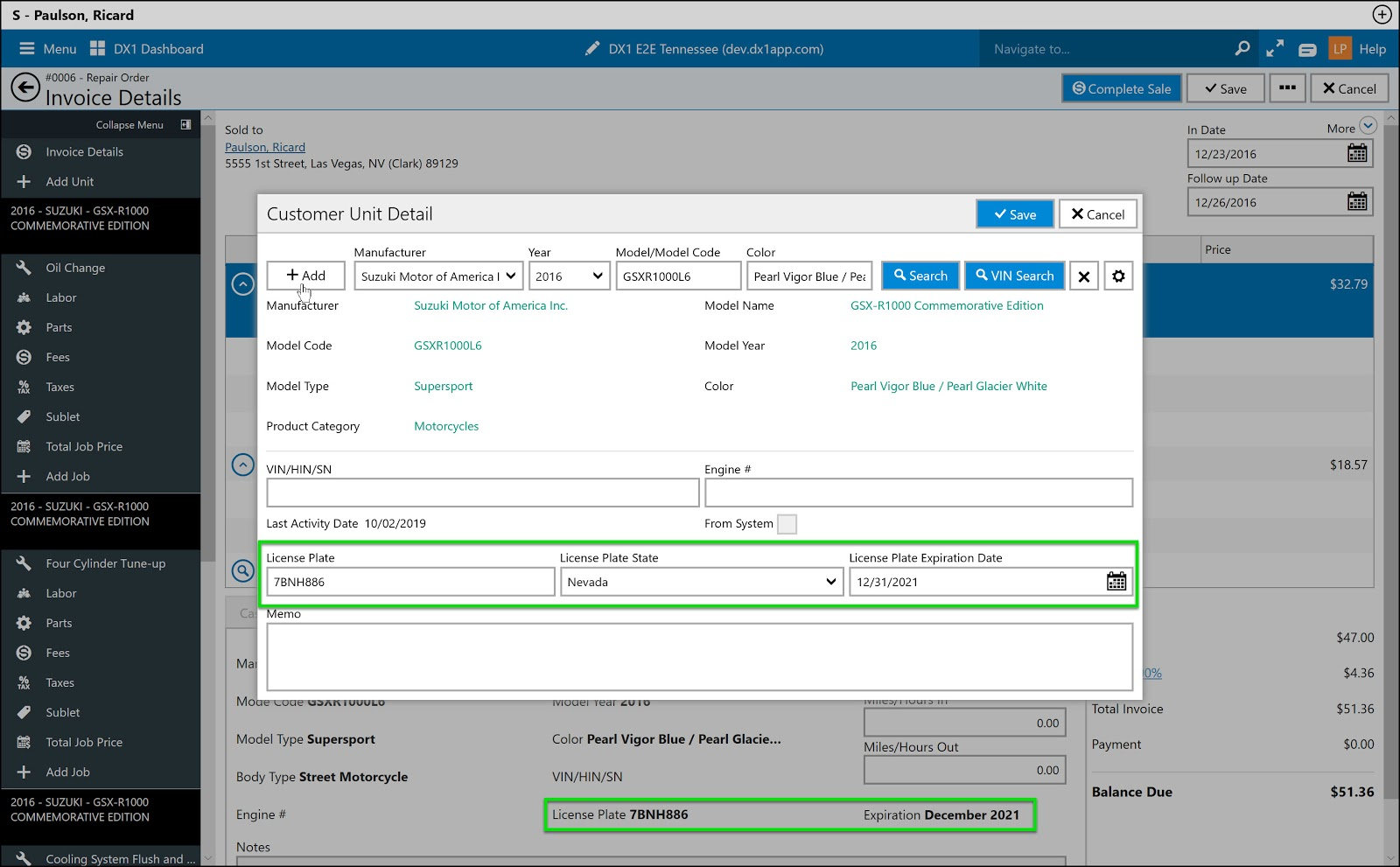Open License Plate State dropdown
The image size is (1400, 867).
[702, 582]
